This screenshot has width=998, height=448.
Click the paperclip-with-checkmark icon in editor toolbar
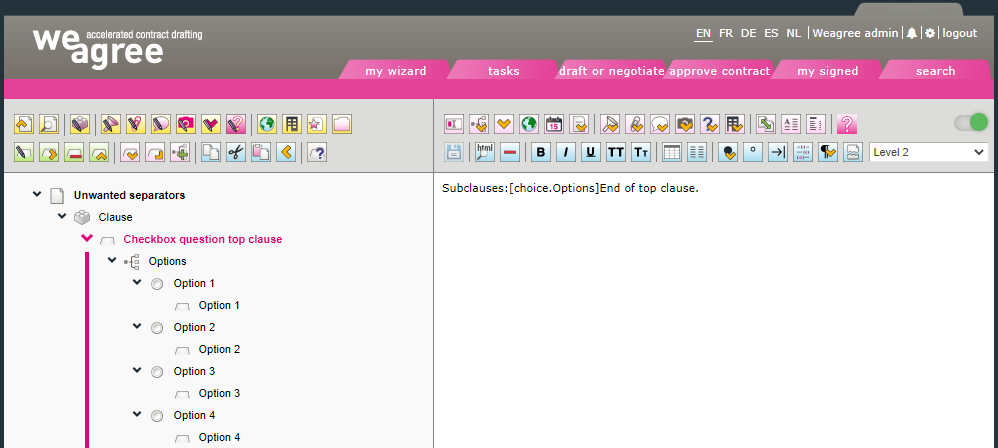tap(635, 124)
